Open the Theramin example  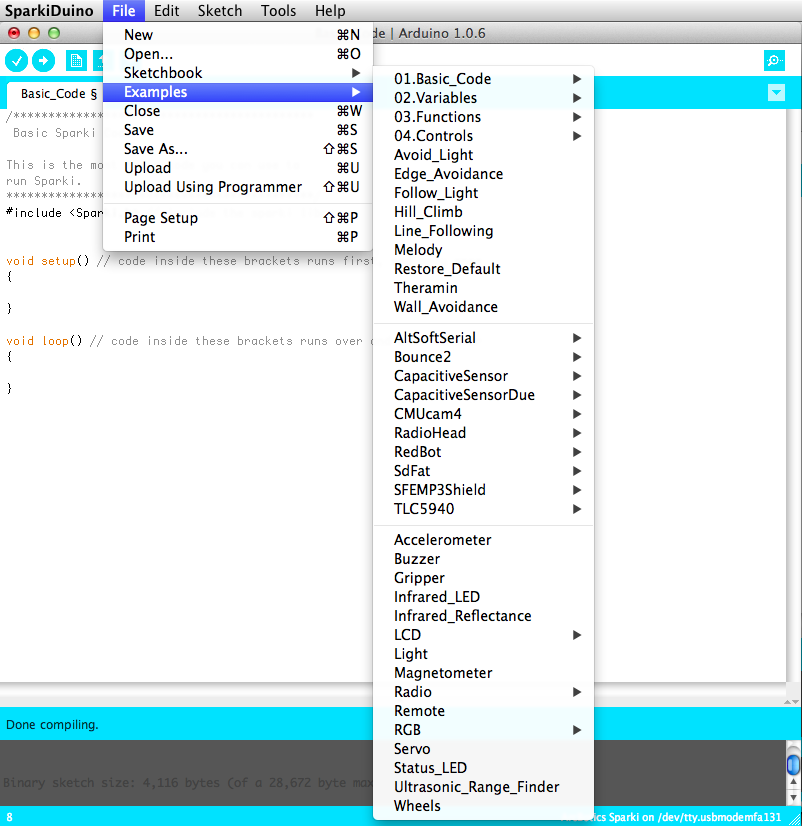484,287
